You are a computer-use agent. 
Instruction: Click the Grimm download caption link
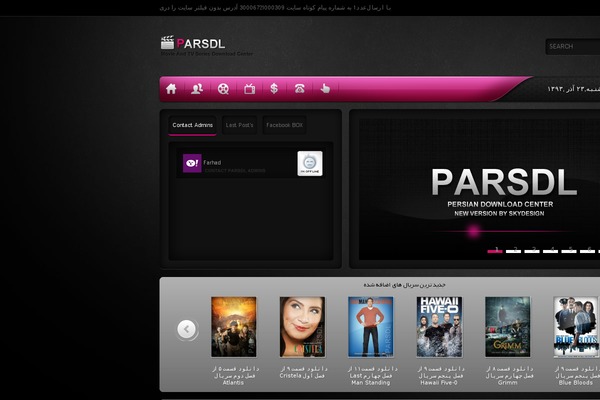508,376
